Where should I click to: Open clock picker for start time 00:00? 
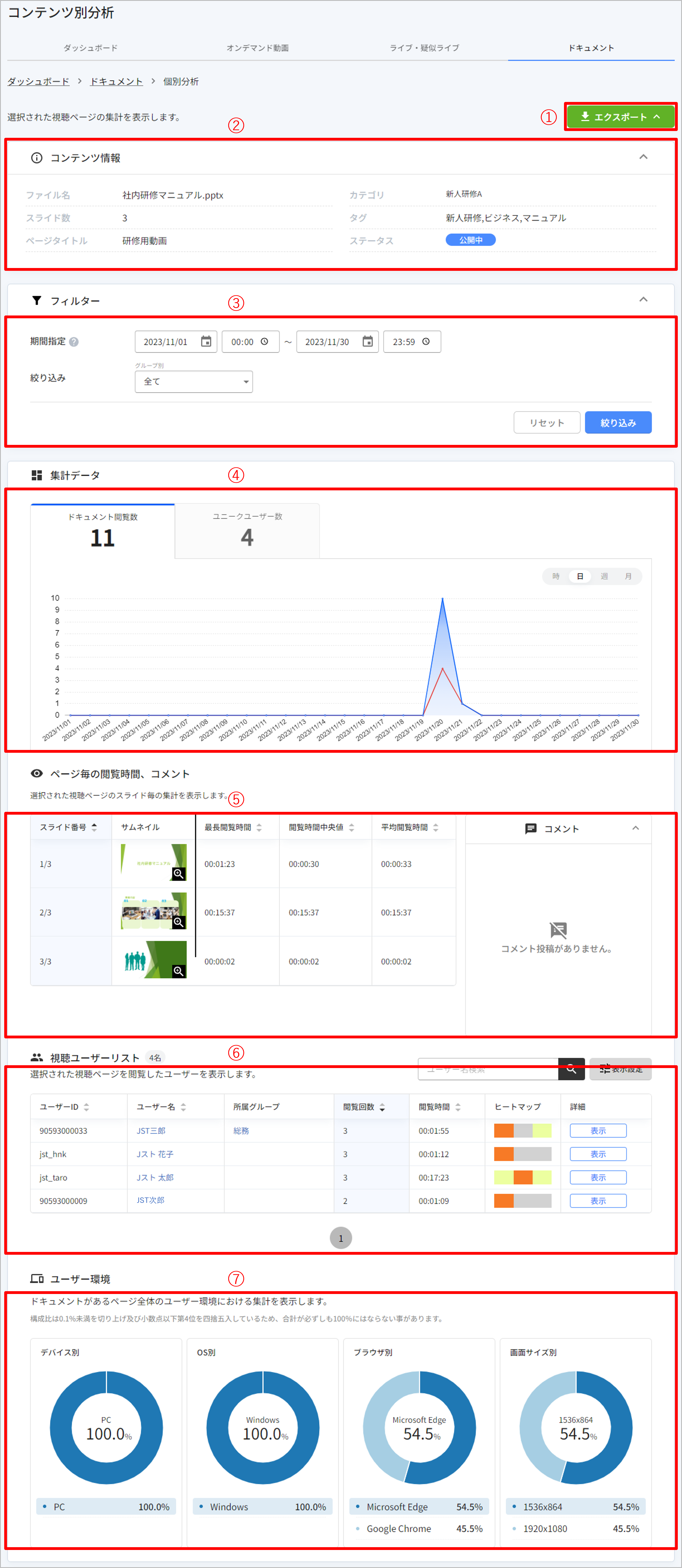(264, 342)
